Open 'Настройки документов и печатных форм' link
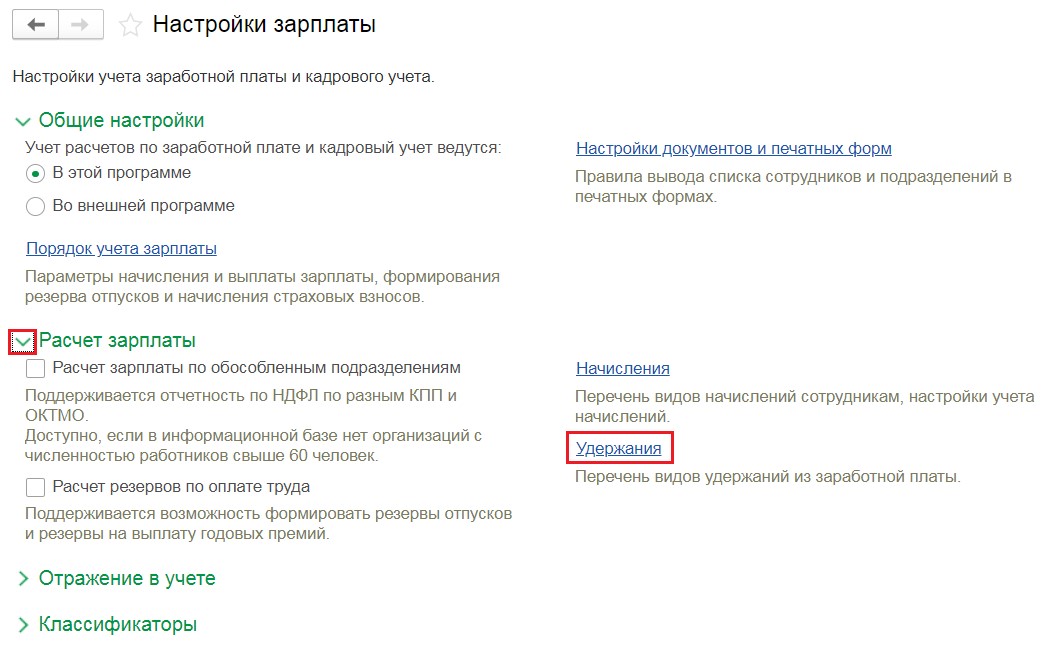This screenshot has height=657, width=1055. click(733, 148)
